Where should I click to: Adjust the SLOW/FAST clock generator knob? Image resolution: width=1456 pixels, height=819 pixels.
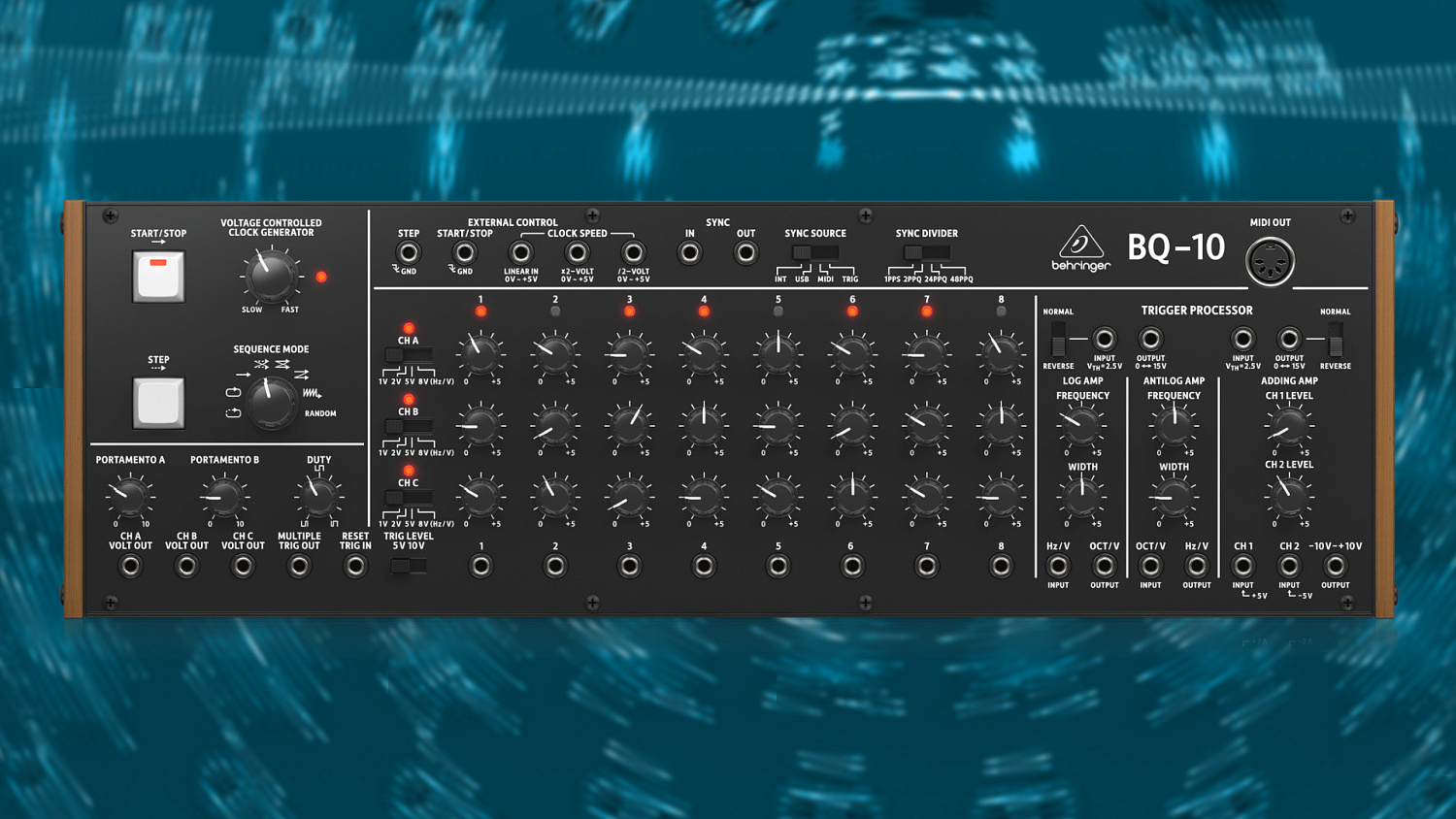(270, 277)
